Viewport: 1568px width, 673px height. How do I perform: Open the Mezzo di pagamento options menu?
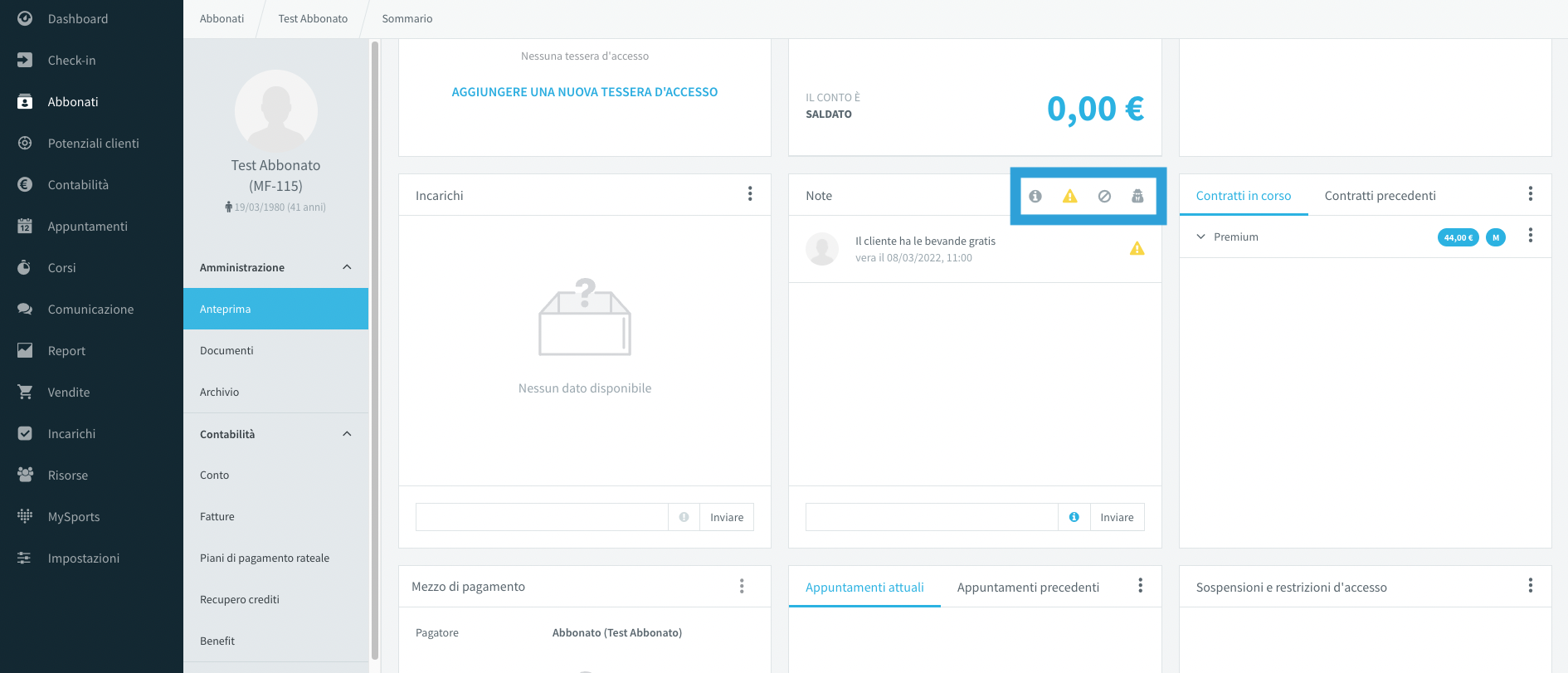742,586
